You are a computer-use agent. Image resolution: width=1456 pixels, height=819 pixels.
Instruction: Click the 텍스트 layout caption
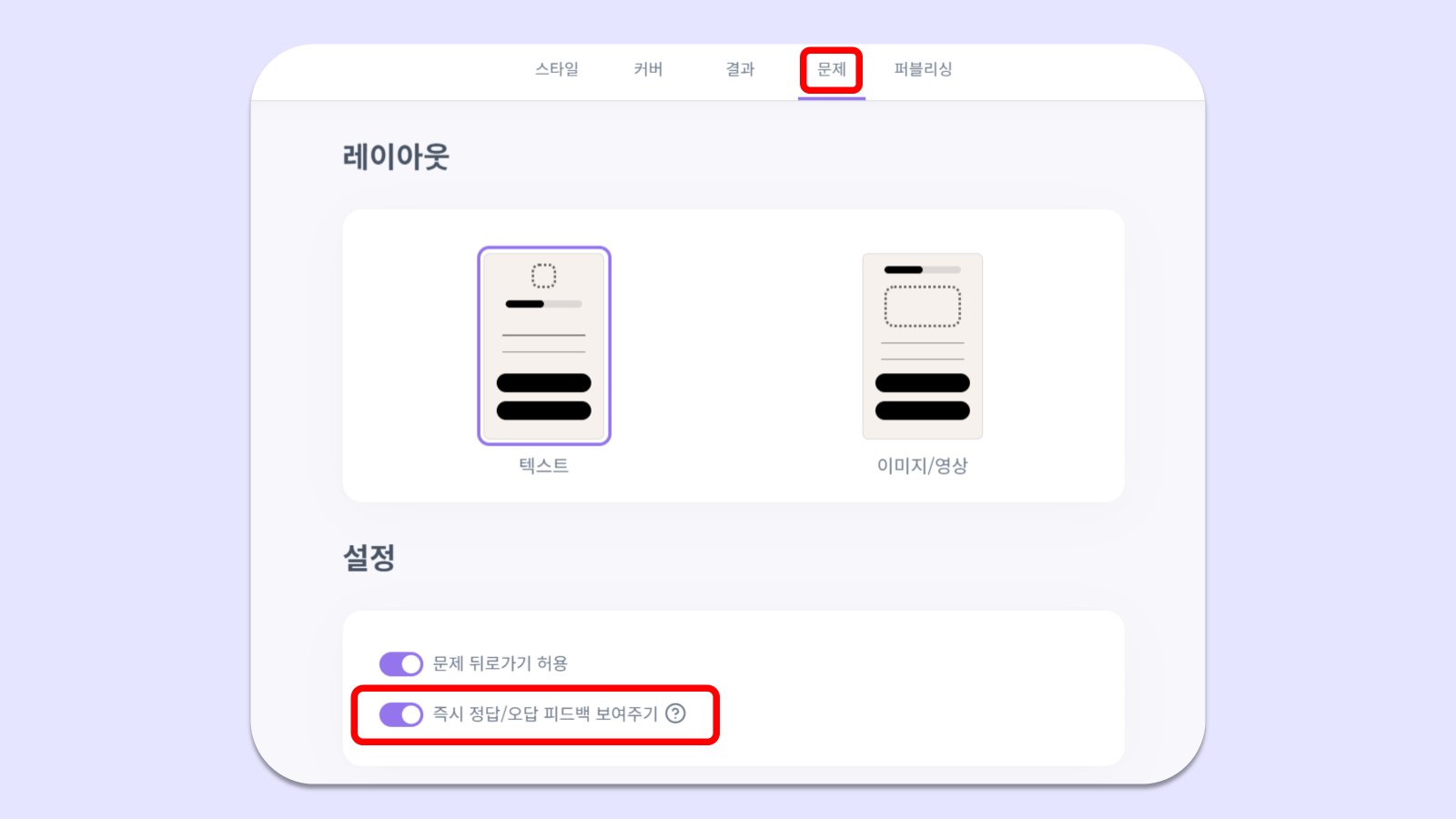tap(544, 466)
